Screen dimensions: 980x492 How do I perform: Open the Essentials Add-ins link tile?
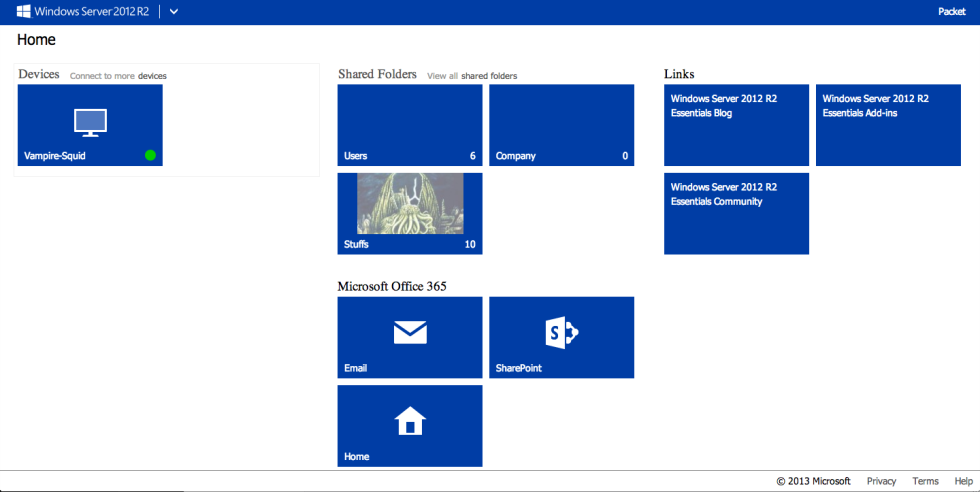[888, 125]
